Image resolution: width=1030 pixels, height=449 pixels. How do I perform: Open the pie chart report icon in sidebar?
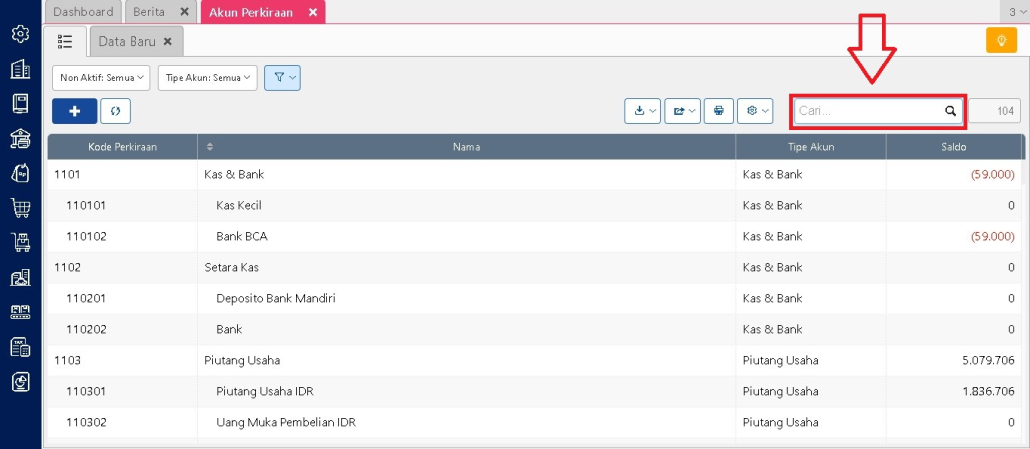20,381
